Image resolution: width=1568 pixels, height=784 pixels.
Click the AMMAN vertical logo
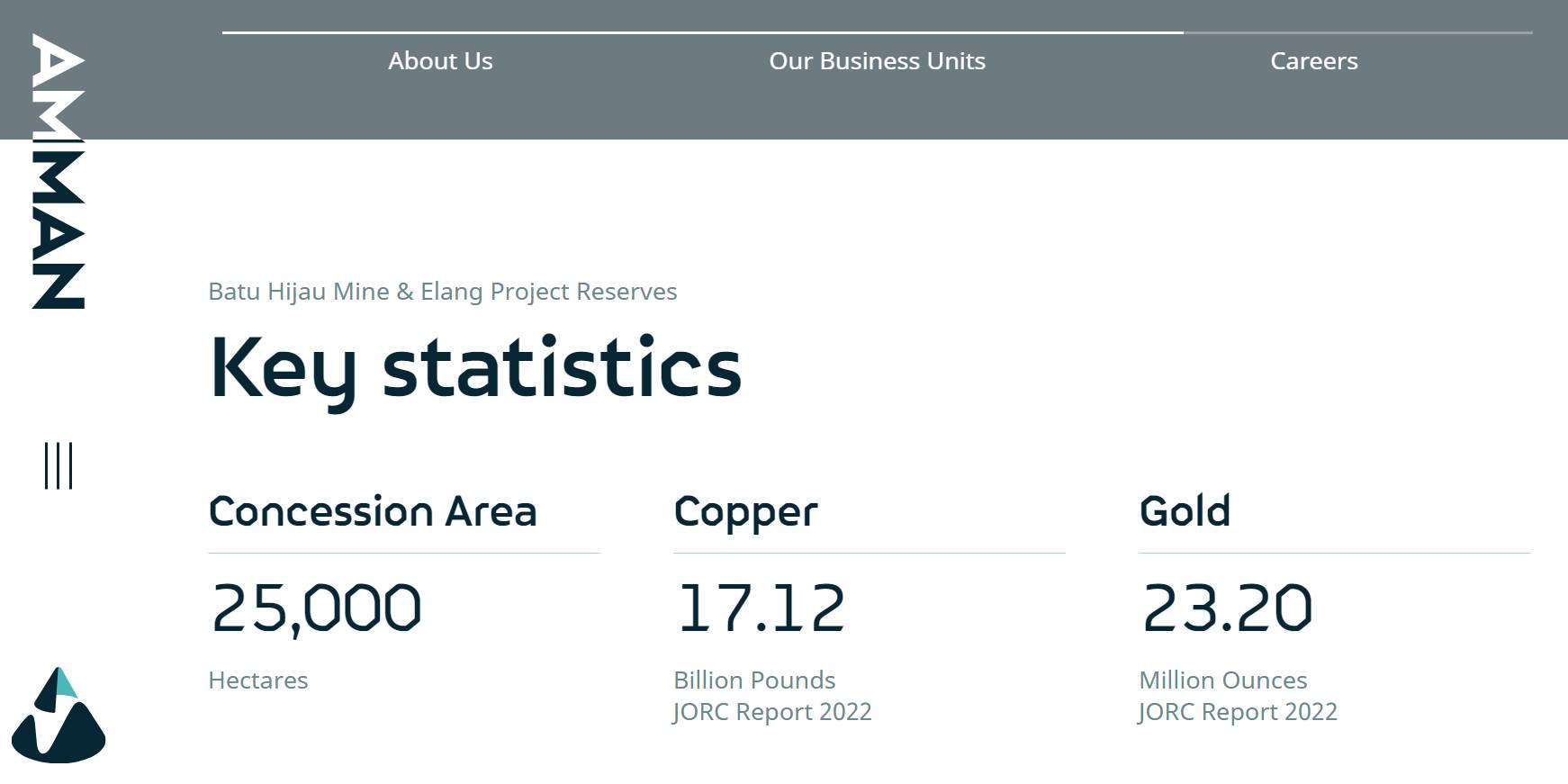click(x=59, y=171)
